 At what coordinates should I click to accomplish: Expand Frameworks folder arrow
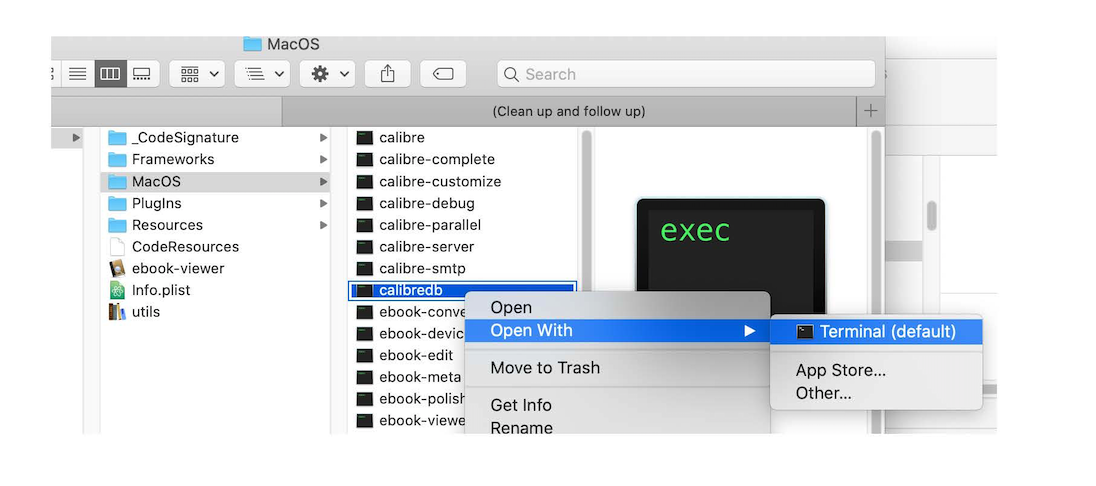[324, 159]
